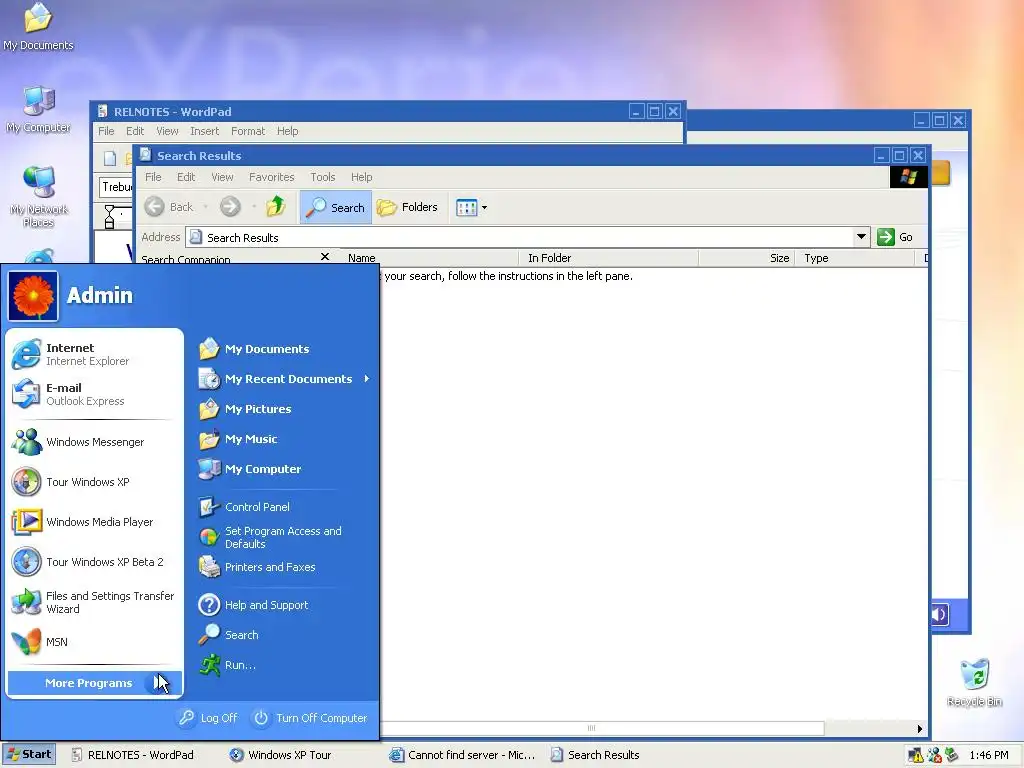1024x768 pixels.
Task: Open My Music folder in Start menu
Action: (285, 439)
